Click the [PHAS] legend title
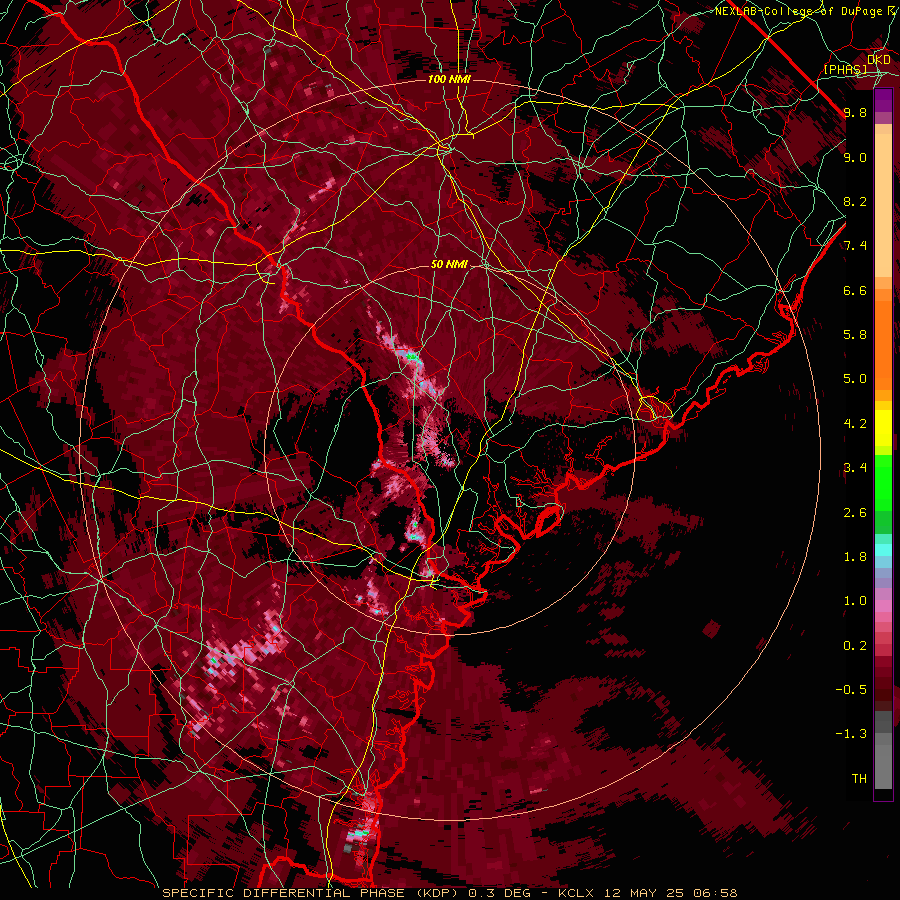This screenshot has width=900, height=900. pos(845,69)
